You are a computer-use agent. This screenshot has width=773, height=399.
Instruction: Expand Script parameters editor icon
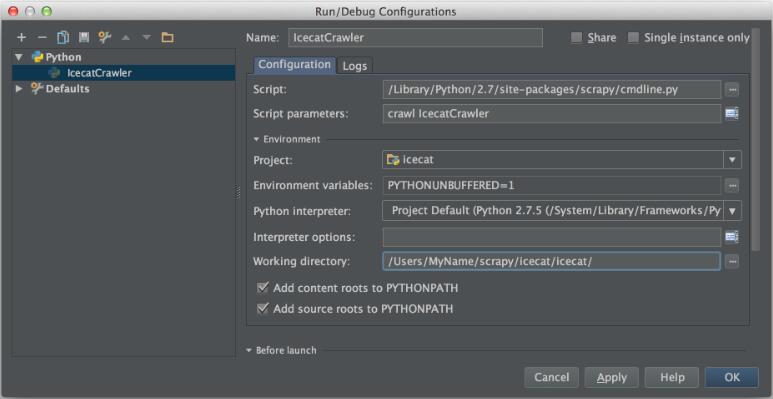click(x=732, y=114)
